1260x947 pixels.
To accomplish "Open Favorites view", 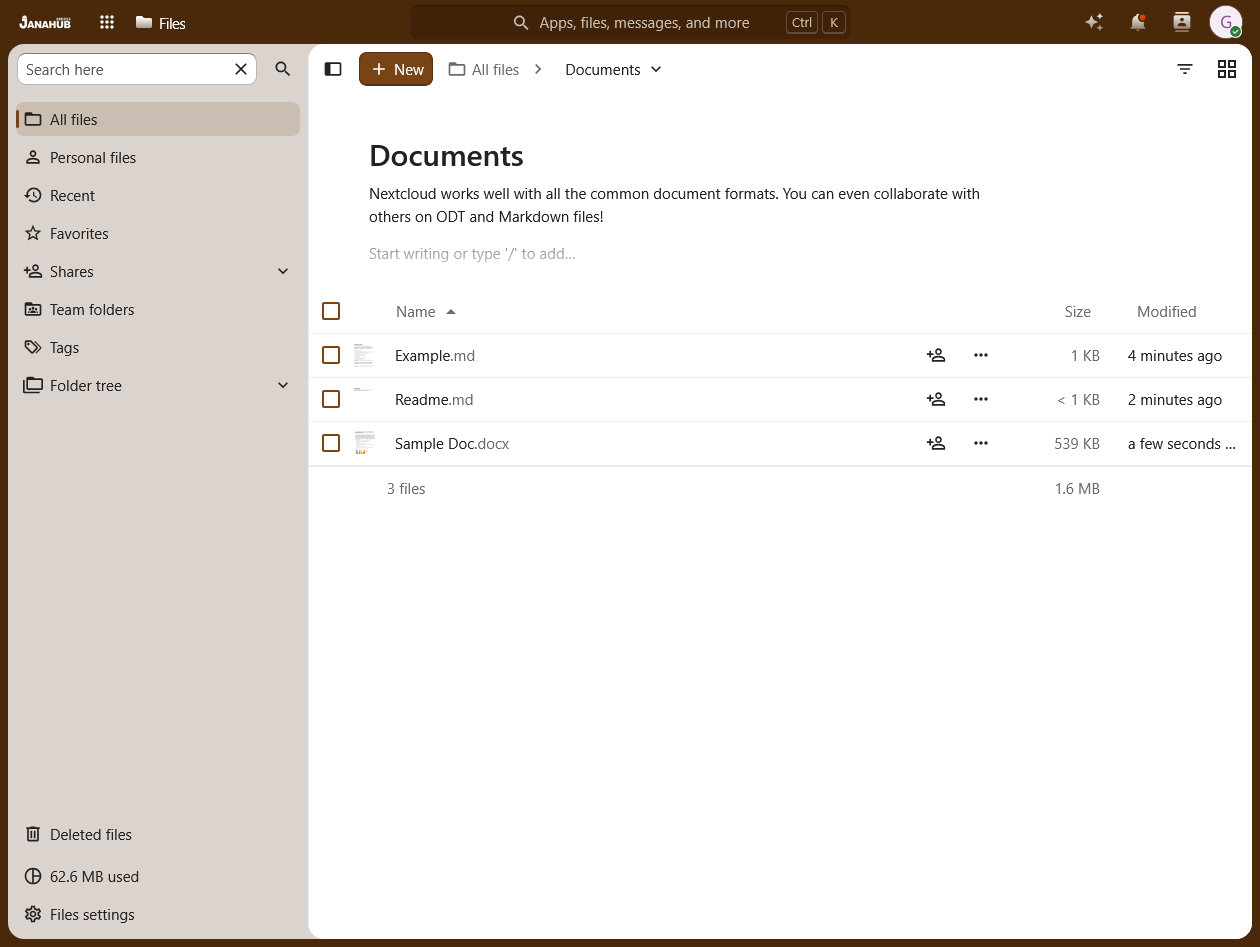I will click(x=158, y=233).
